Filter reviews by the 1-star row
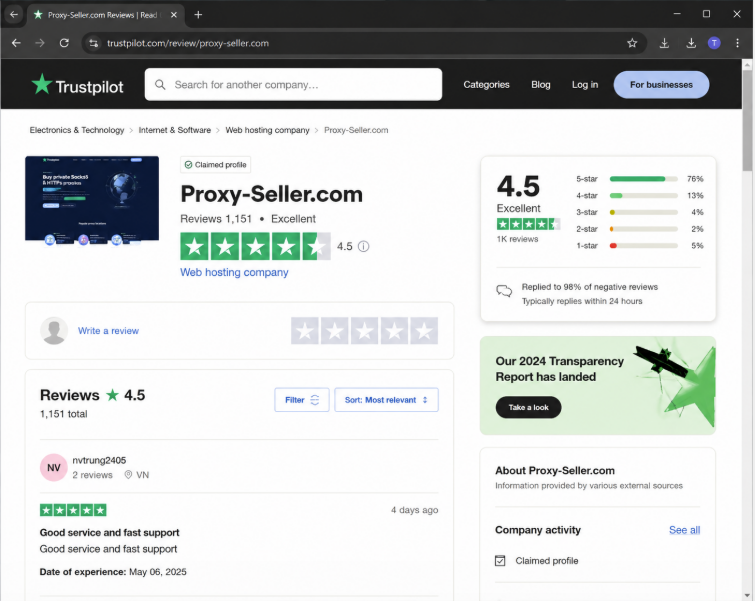Viewport: 755px width, 601px height. tap(639, 246)
